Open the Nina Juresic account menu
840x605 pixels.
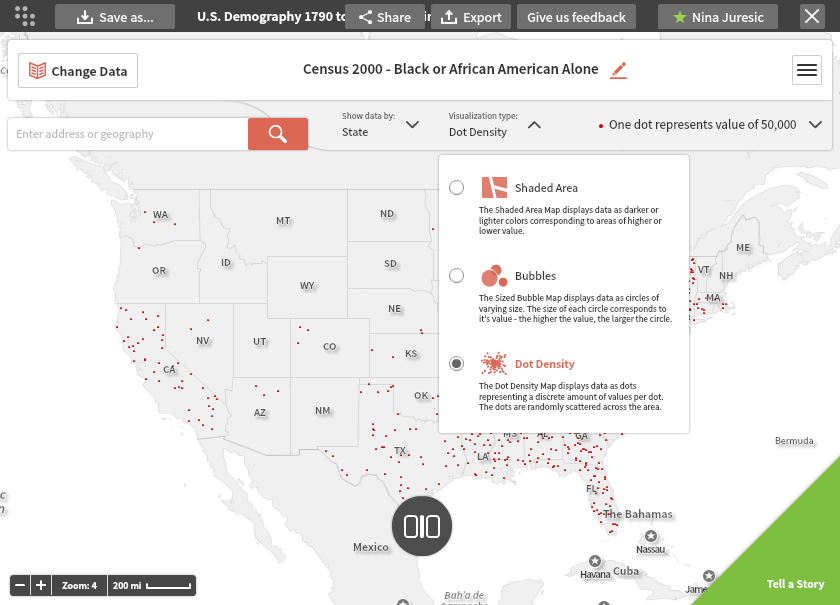pyautogui.click(x=718, y=17)
